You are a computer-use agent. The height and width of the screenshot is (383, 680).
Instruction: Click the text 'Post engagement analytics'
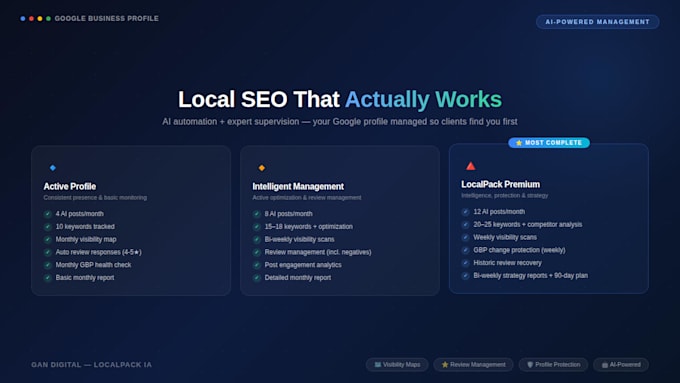coord(303,265)
